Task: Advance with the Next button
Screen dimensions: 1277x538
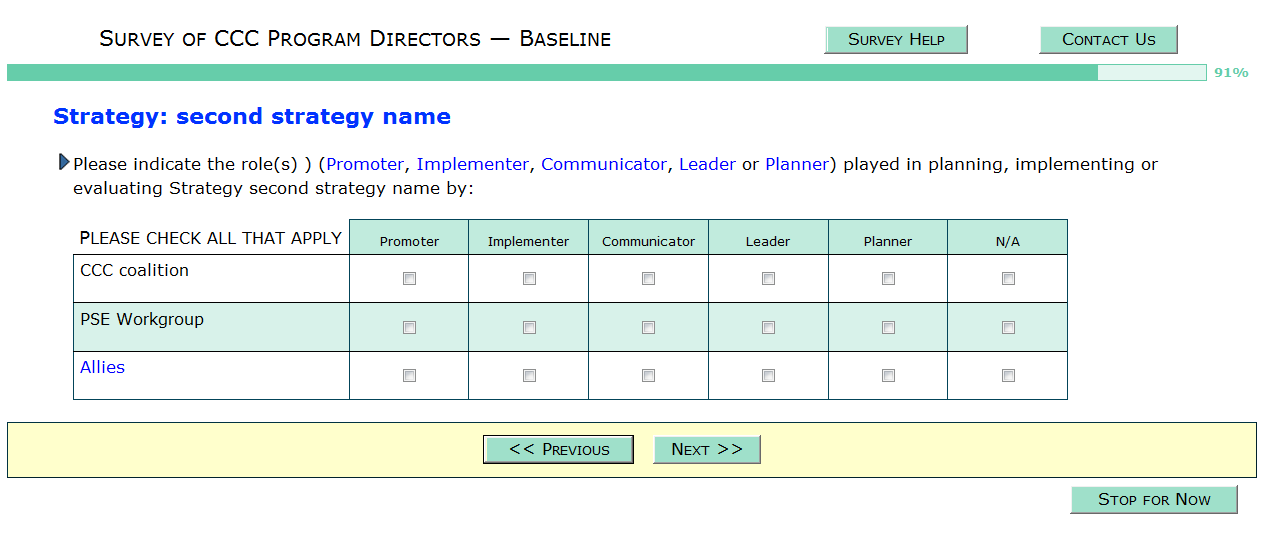Action: 707,450
